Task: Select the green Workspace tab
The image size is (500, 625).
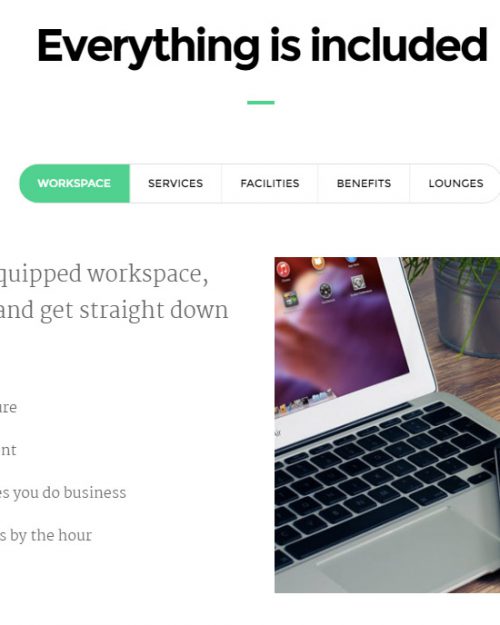Action: [75, 183]
